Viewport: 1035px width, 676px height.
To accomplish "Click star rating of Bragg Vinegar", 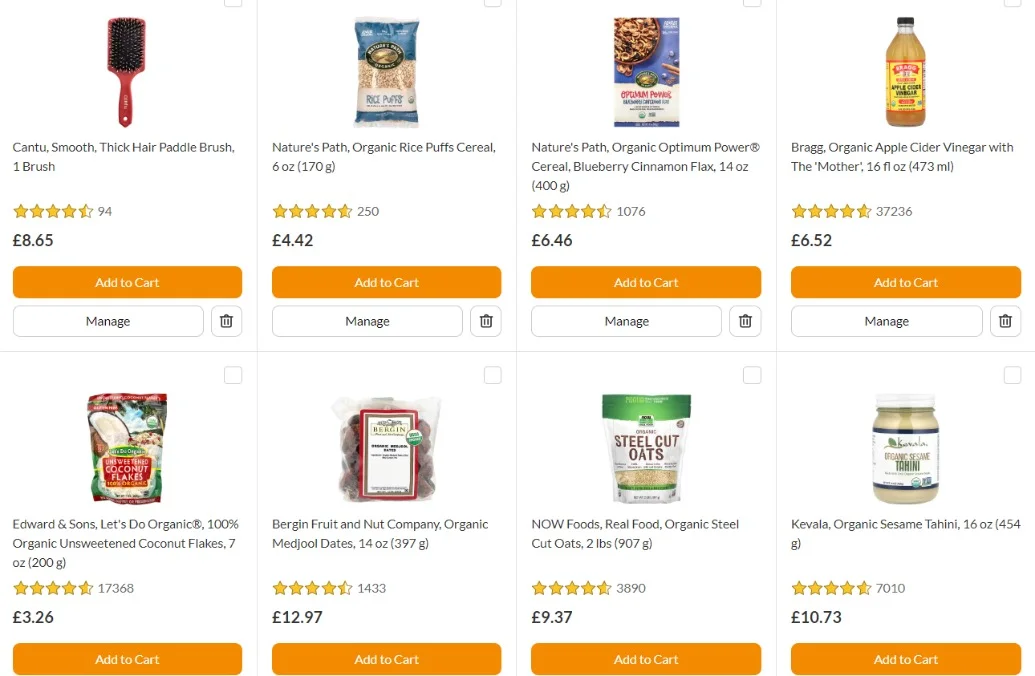I will pos(831,211).
